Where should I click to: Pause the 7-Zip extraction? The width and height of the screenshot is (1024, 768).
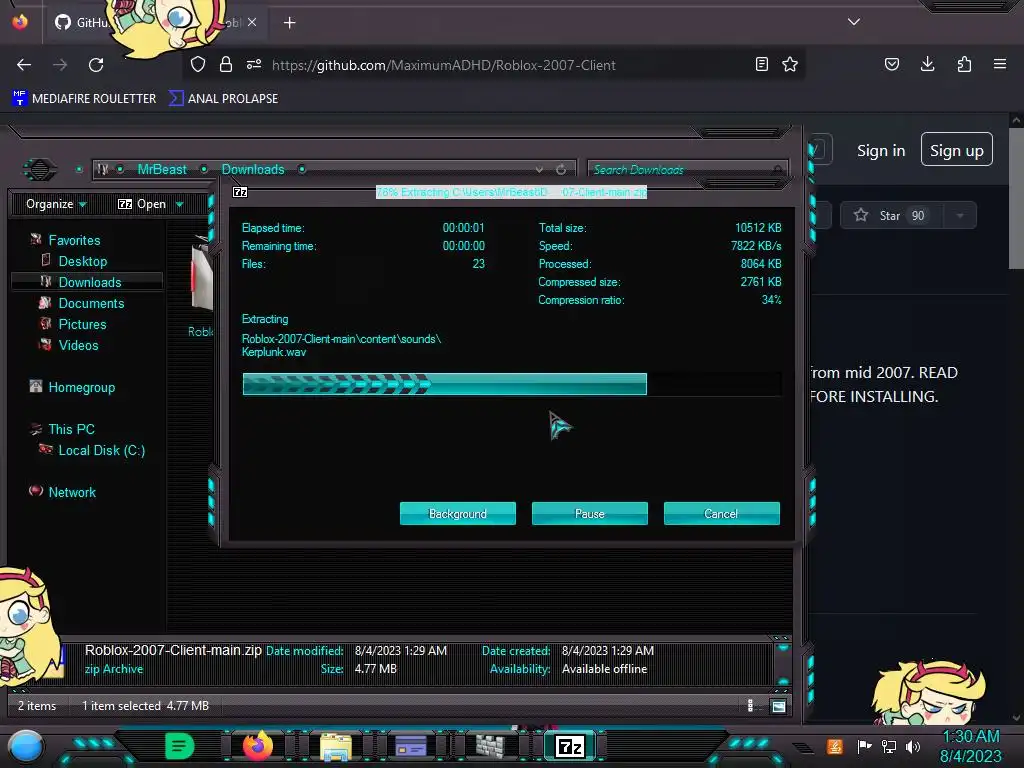click(590, 513)
